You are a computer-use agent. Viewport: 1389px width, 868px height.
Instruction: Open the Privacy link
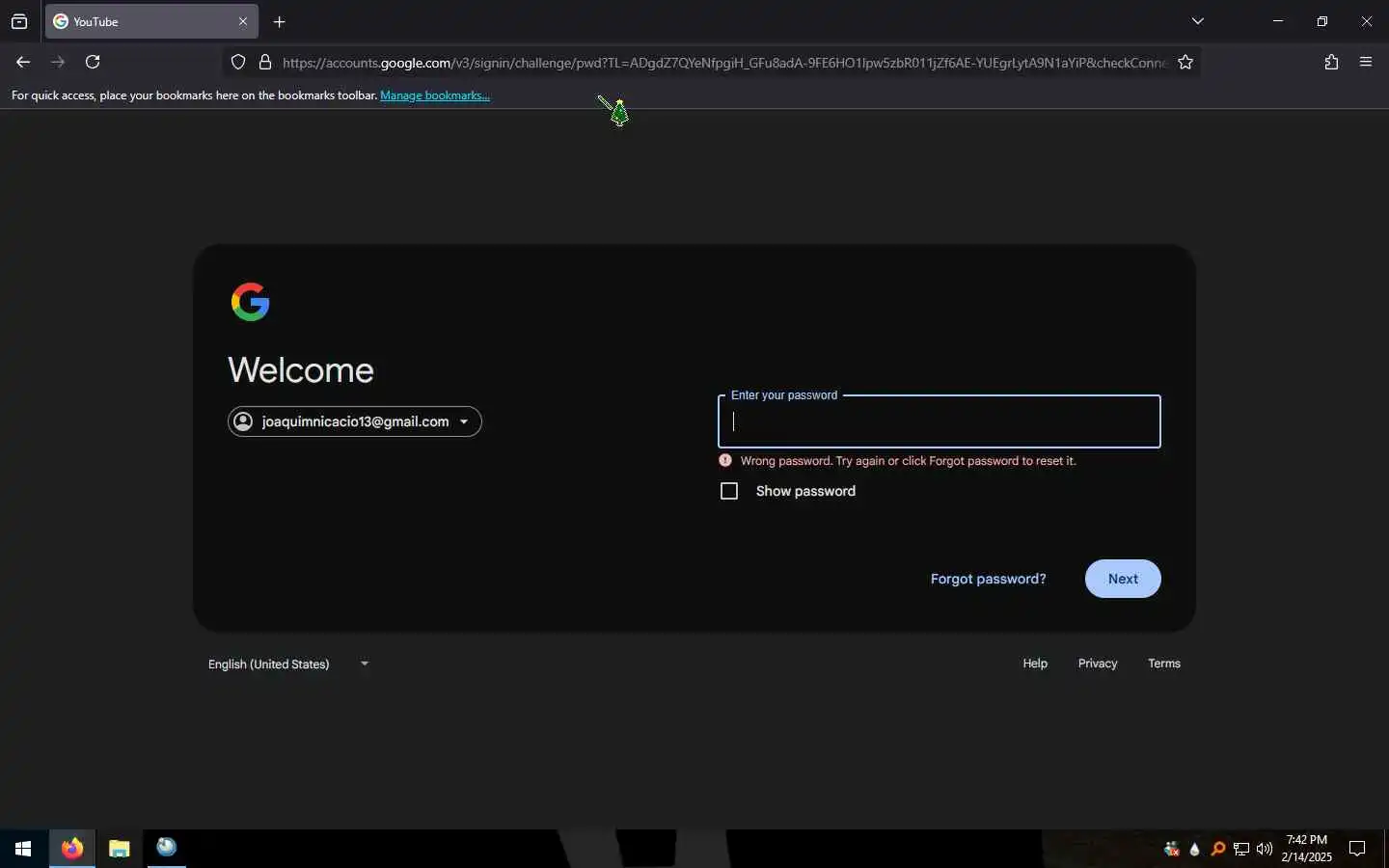pyautogui.click(x=1098, y=664)
